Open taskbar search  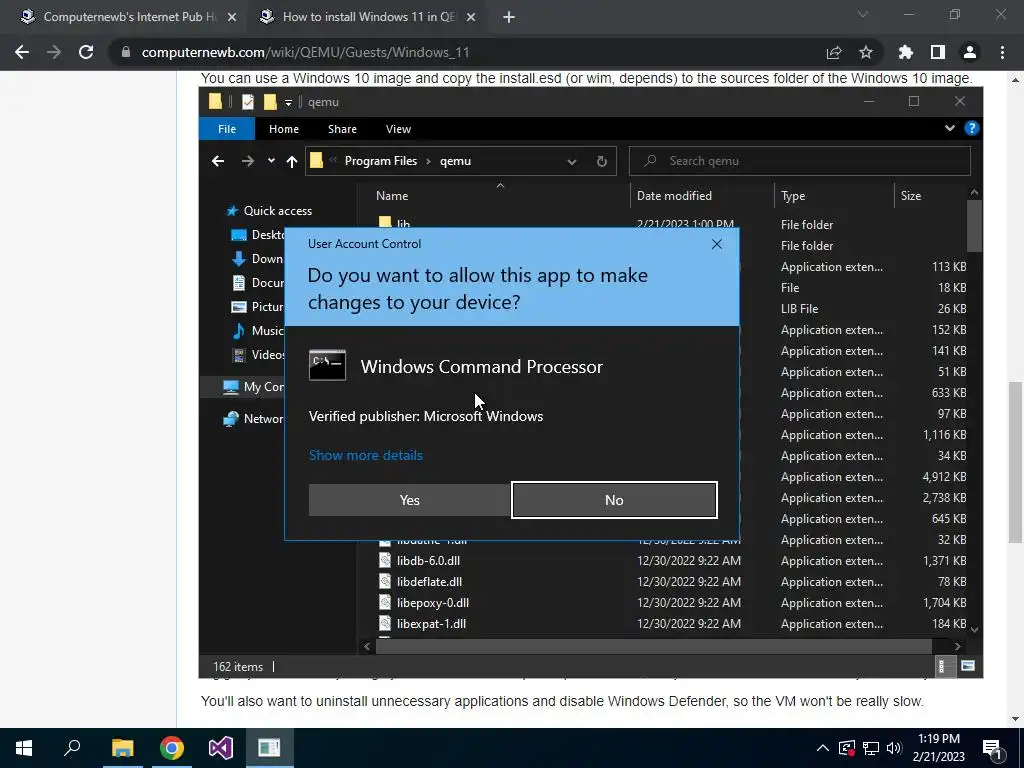pos(72,748)
